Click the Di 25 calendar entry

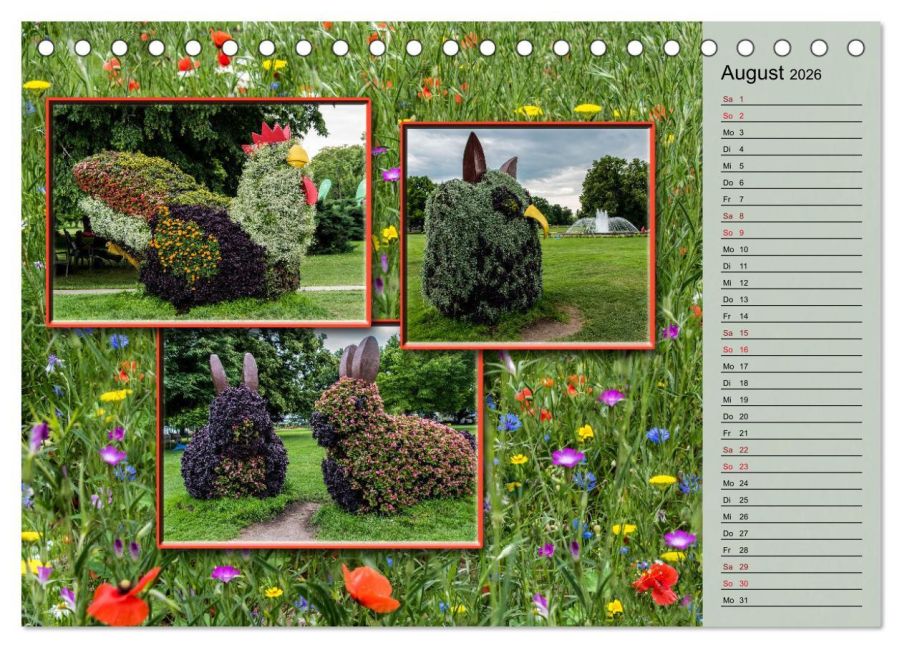pyautogui.click(x=792, y=500)
